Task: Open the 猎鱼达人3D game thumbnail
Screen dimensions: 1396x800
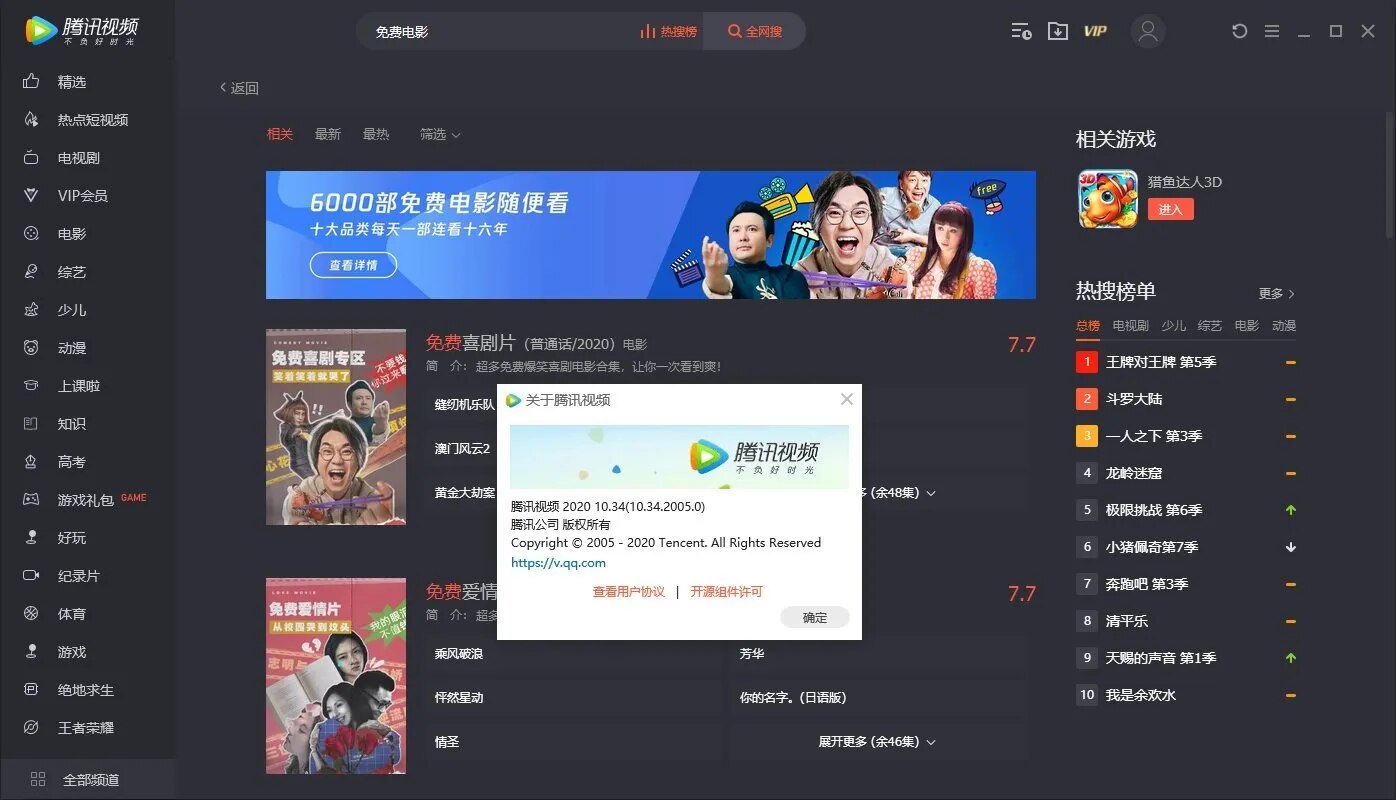Action: [1108, 198]
